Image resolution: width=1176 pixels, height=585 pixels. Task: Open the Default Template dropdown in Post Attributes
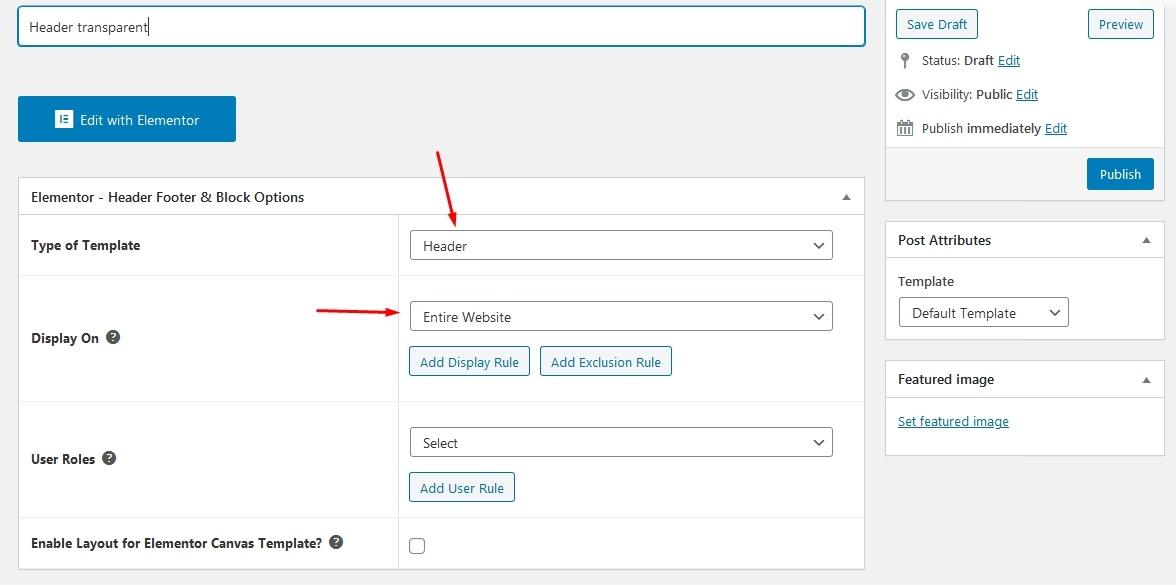[x=983, y=313]
